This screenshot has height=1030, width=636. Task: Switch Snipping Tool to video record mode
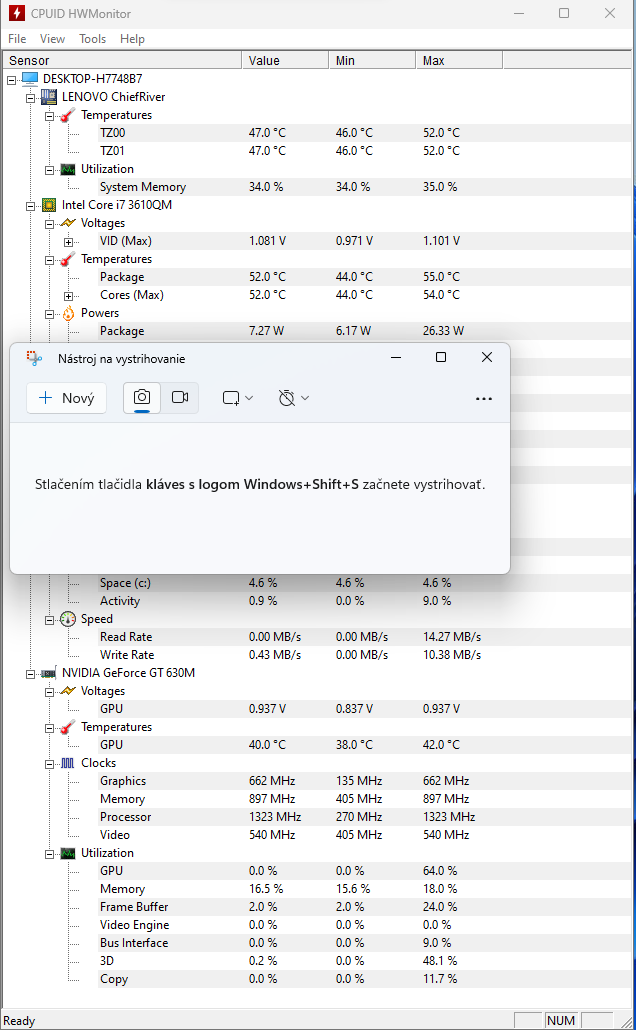180,397
